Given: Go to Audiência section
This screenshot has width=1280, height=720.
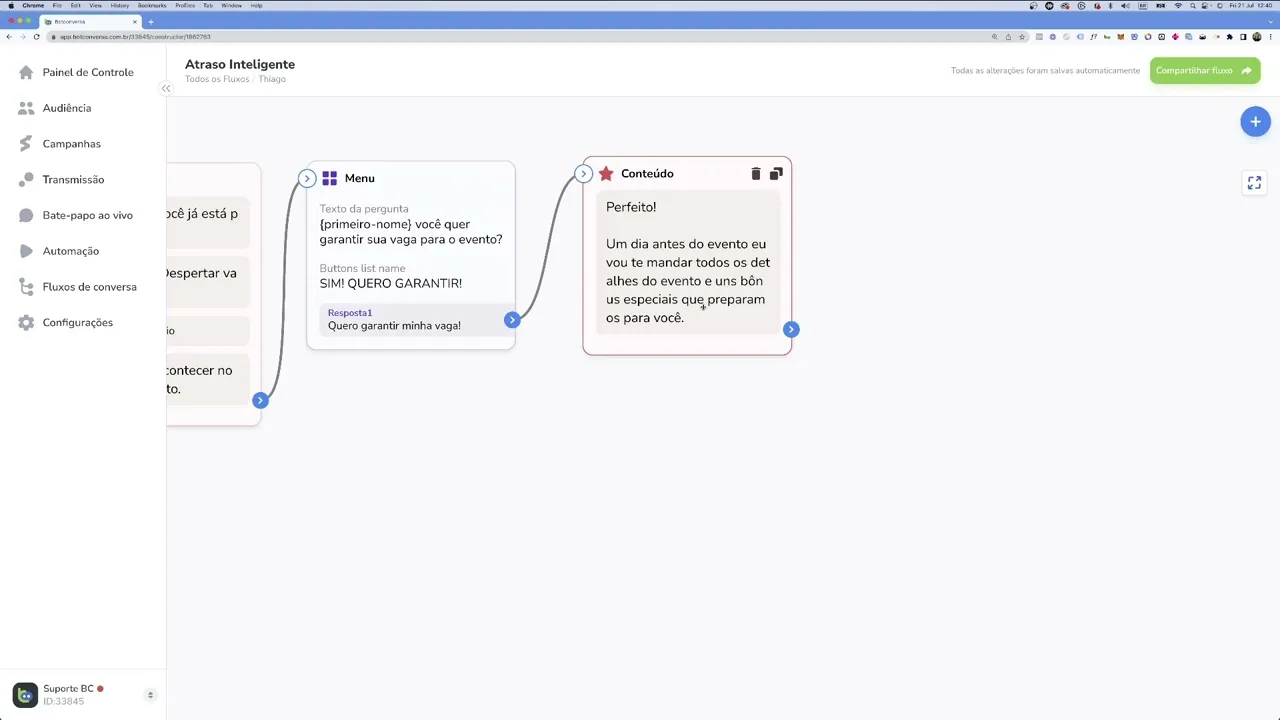Looking at the screenshot, I should [67, 108].
